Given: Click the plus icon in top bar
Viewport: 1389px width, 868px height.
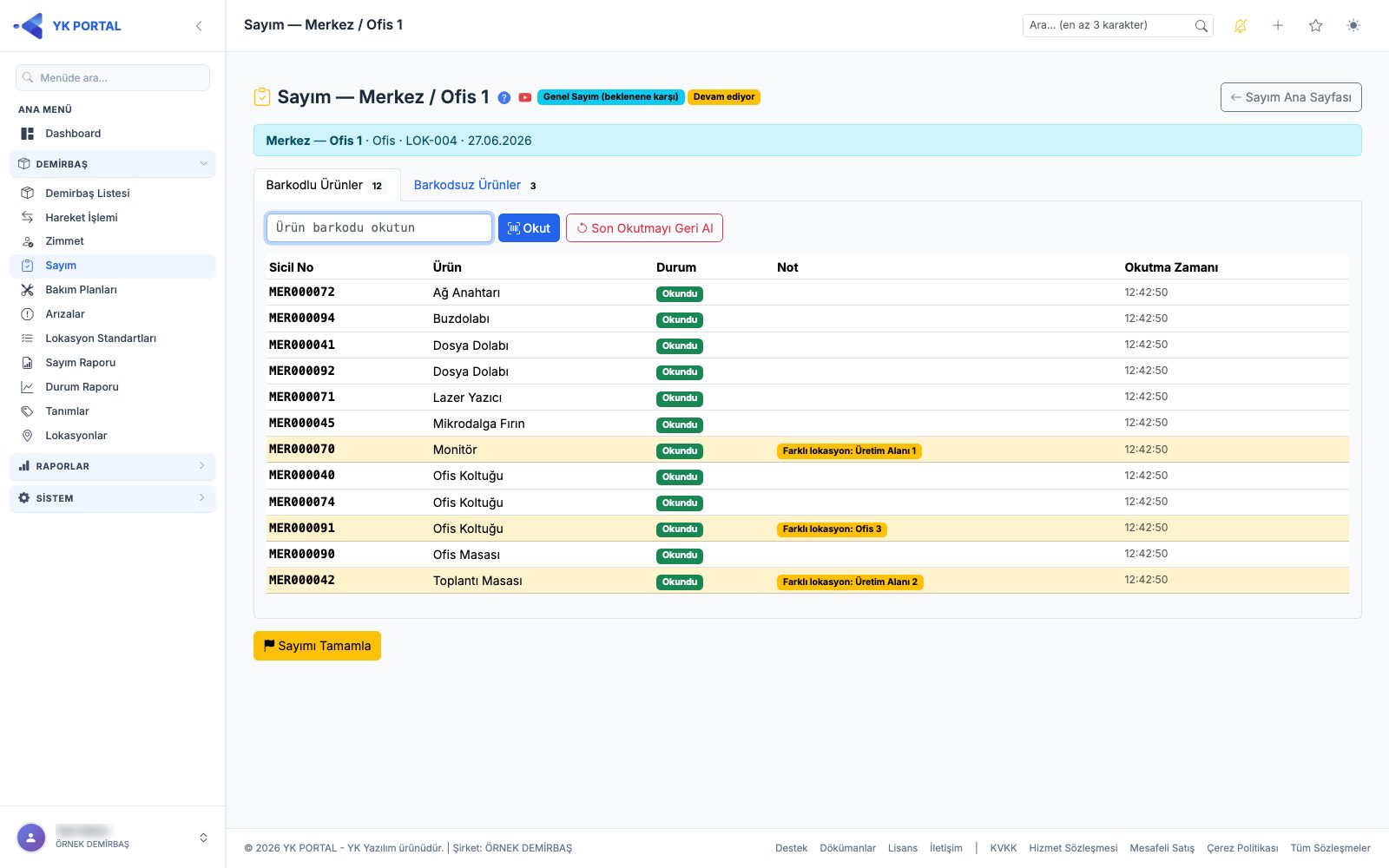Looking at the screenshot, I should pos(1278,26).
